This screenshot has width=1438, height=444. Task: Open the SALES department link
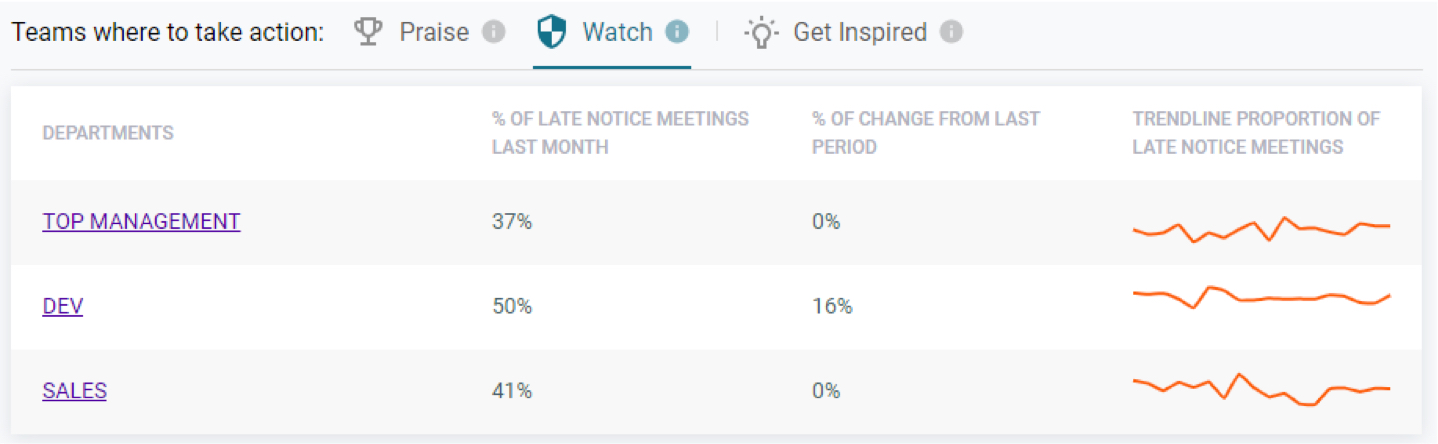coord(74,391)
